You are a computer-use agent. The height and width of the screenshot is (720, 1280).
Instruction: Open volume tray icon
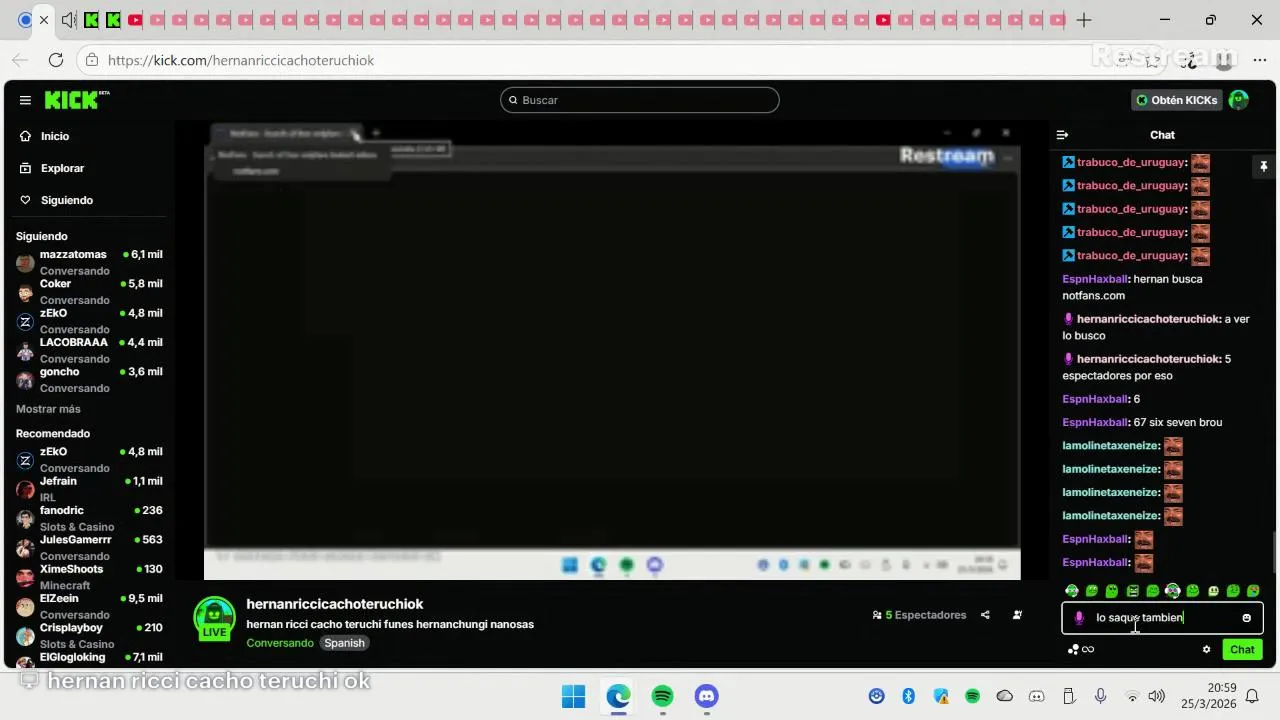(x=1157, y=696)
